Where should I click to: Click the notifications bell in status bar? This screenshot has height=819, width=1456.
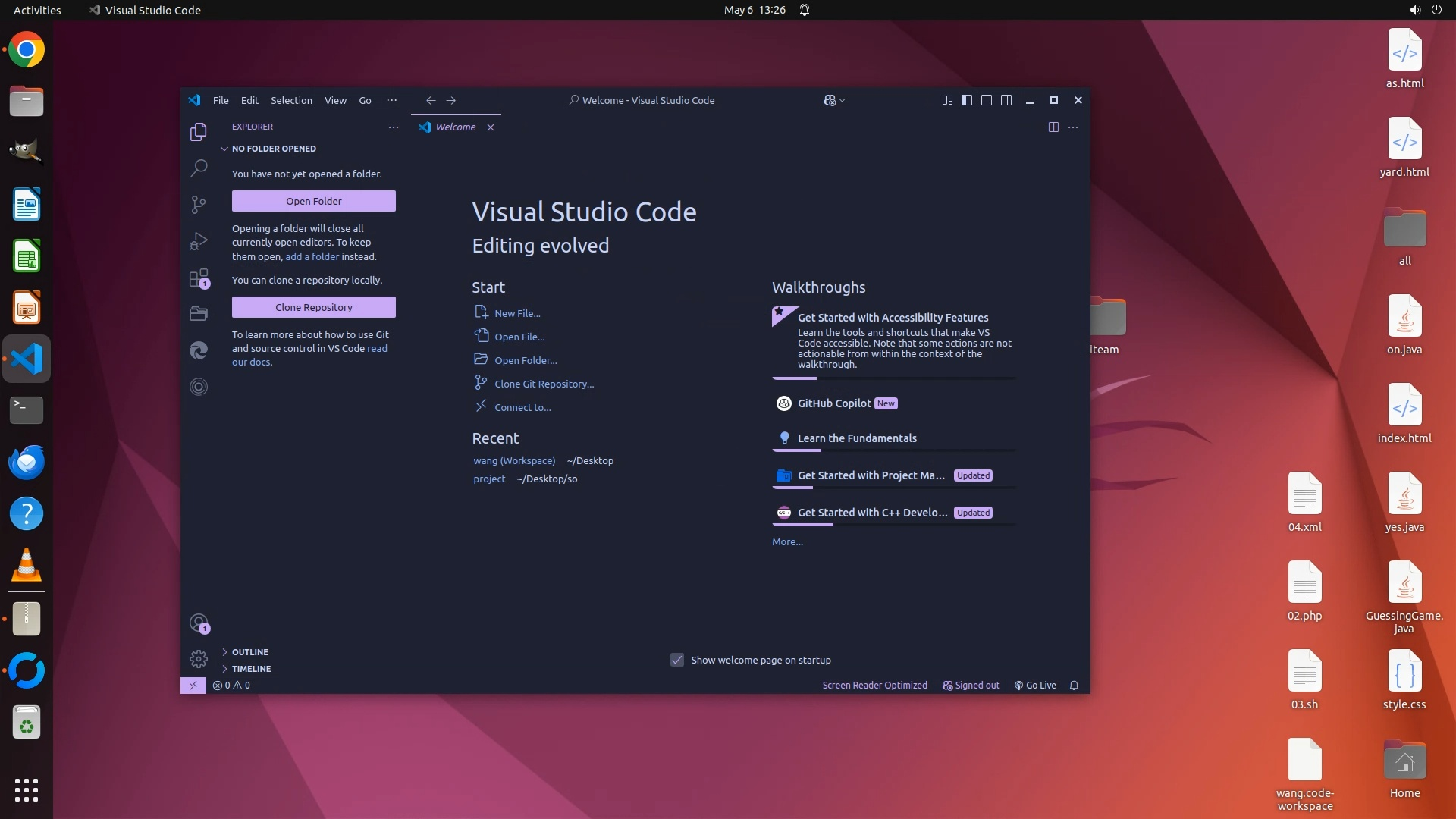pos(1074,686)
